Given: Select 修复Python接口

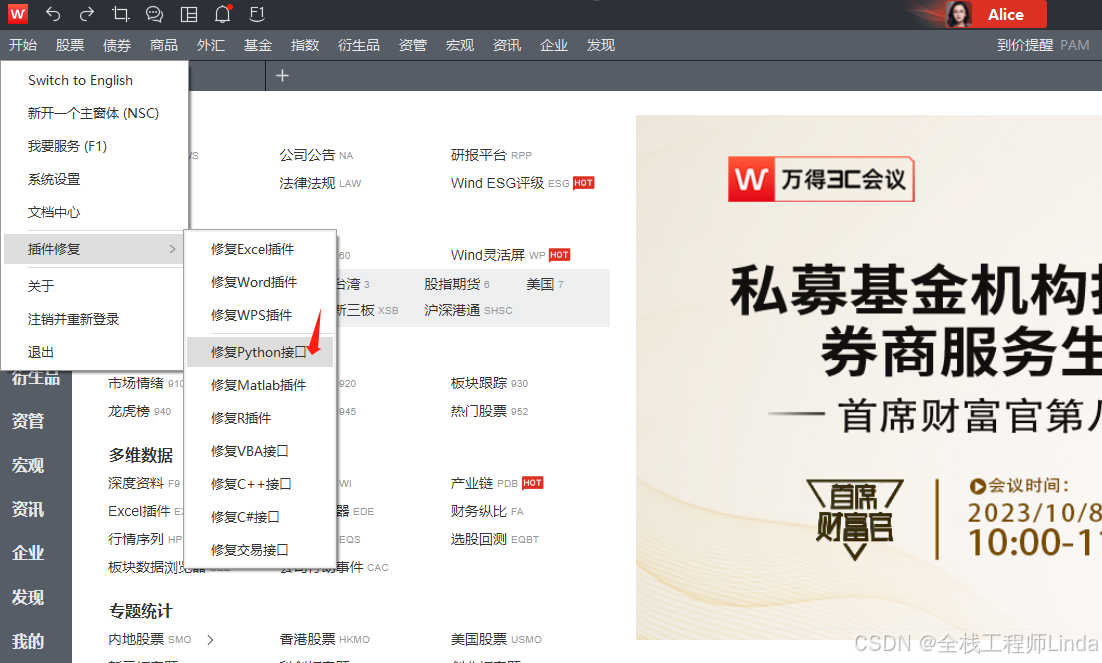Looking at the screenshot, I should point(260,352).
